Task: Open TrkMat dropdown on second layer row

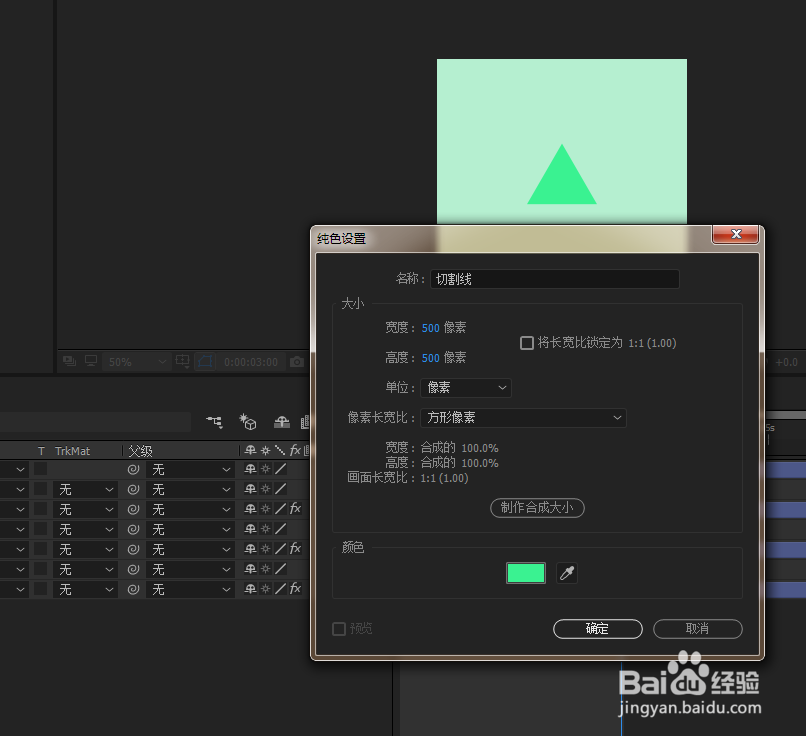Action: click(x=85, y=489)
